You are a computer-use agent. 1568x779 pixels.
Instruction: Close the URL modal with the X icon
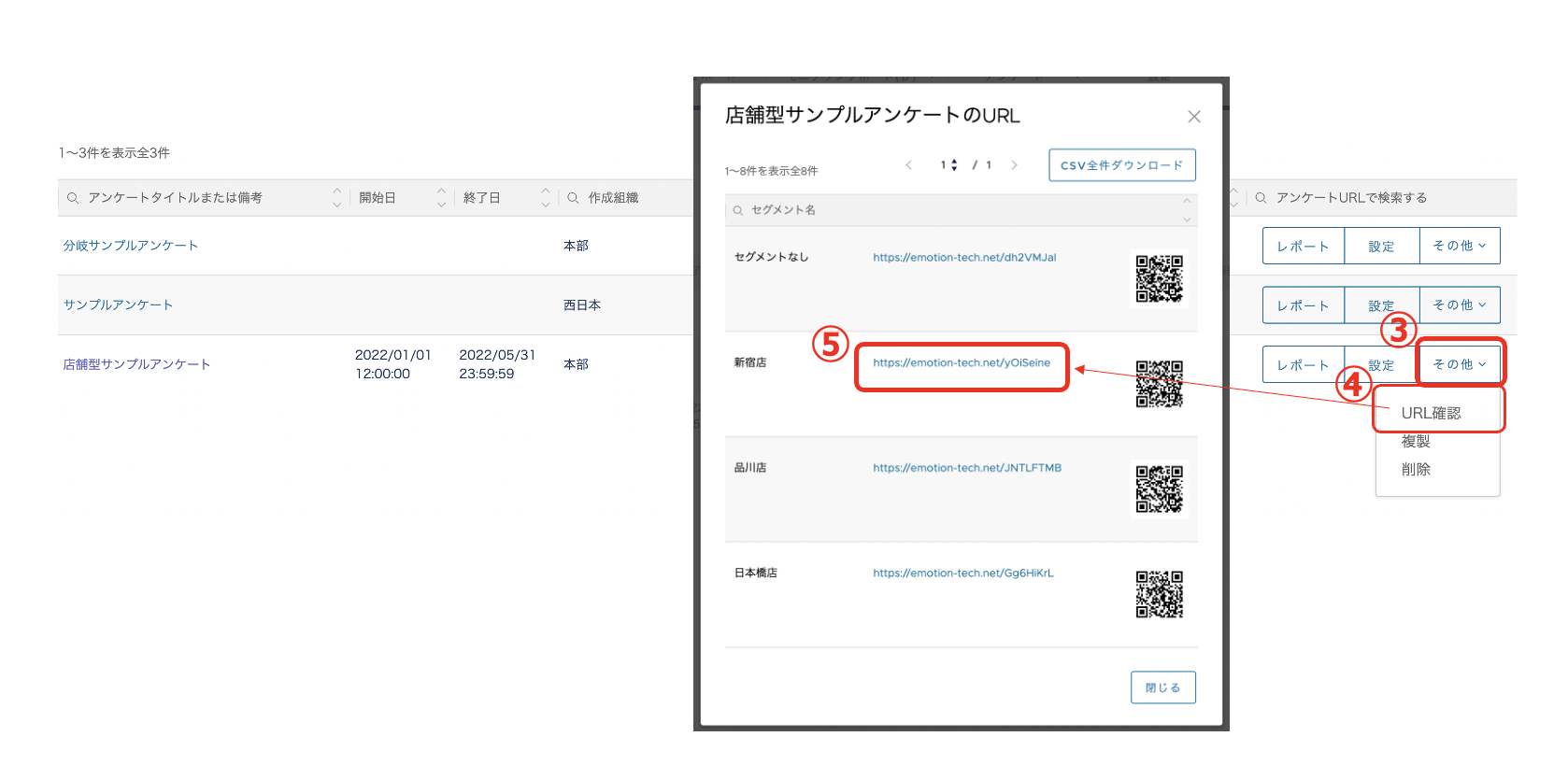[x=1193, y=117]
